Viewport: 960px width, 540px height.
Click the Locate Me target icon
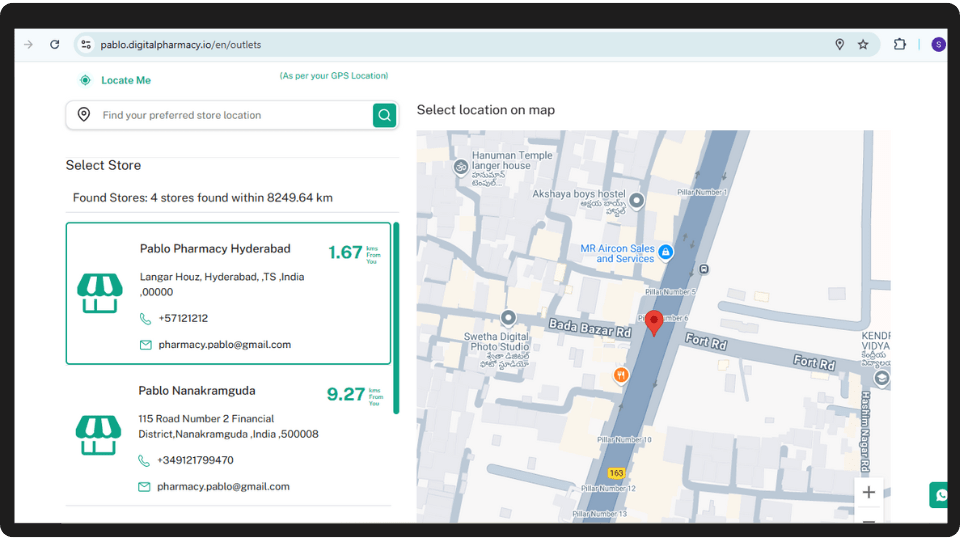(85, 80)
